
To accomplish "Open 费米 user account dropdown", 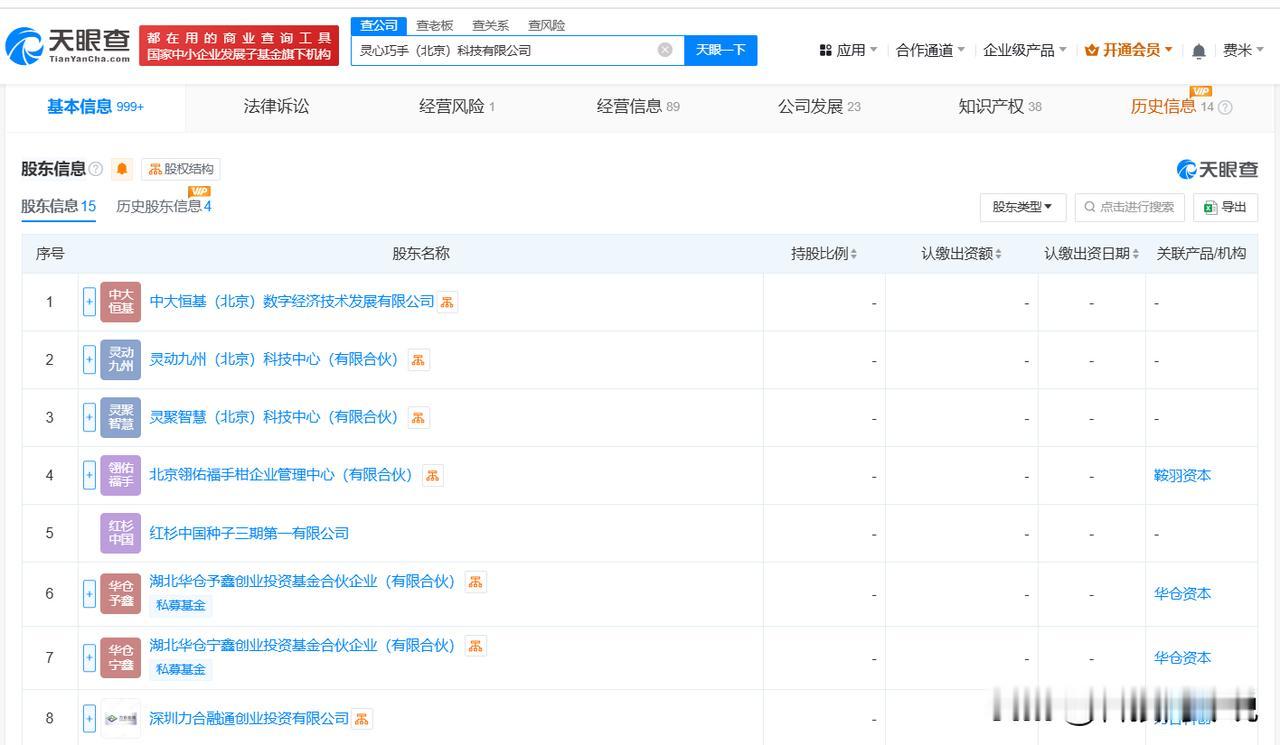I will pyautogui.click(x=1243, y=50).
